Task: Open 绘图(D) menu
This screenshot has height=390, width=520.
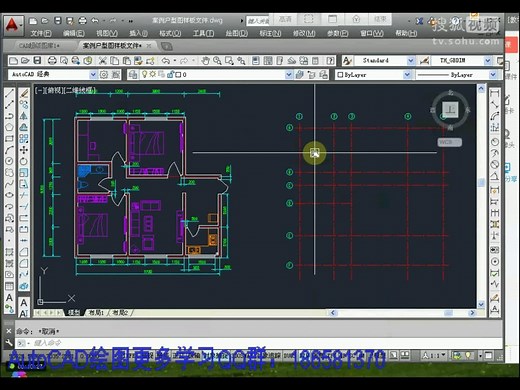Action: click(x=237, y=33)
